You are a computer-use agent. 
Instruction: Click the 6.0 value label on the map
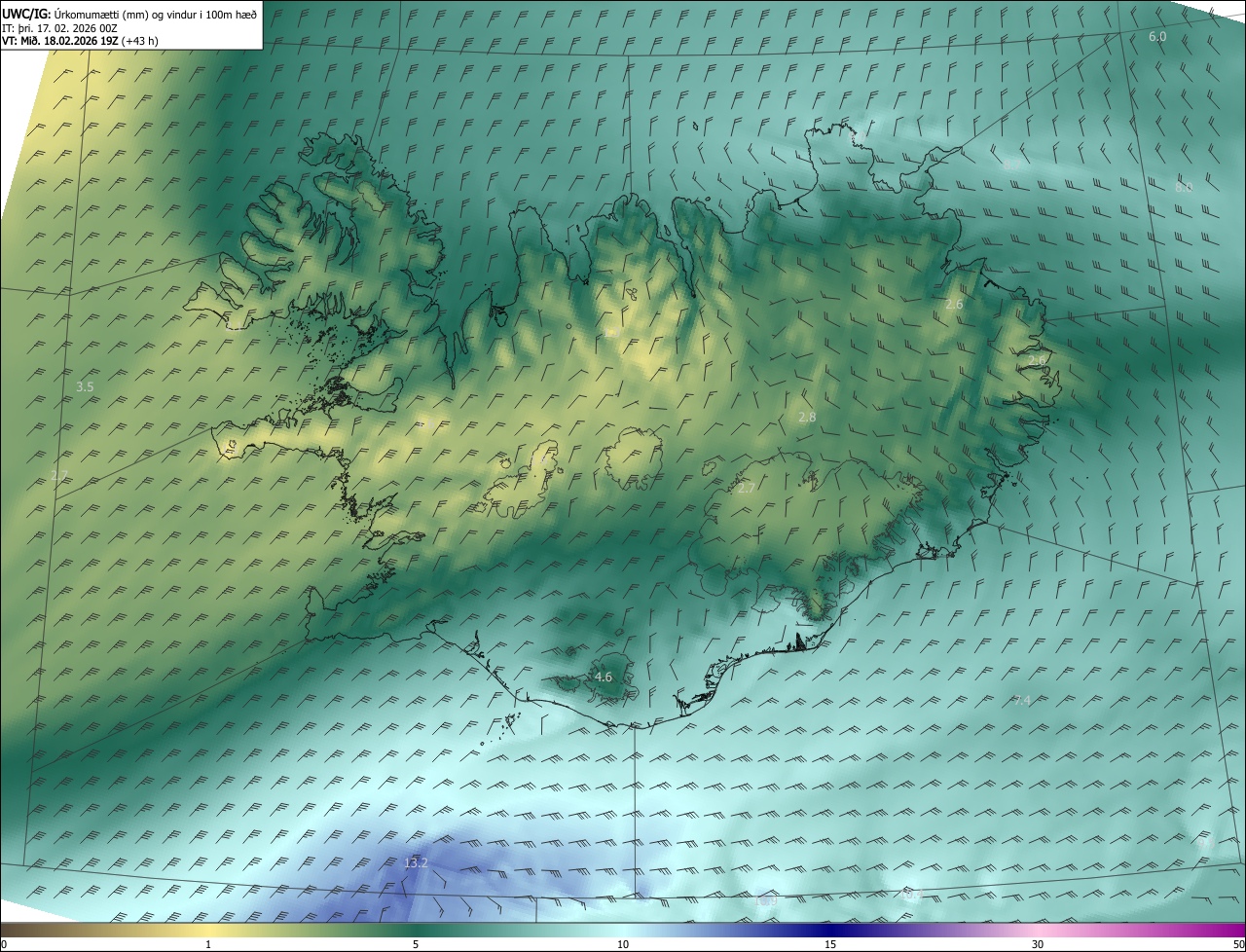tap(1157, 36)
